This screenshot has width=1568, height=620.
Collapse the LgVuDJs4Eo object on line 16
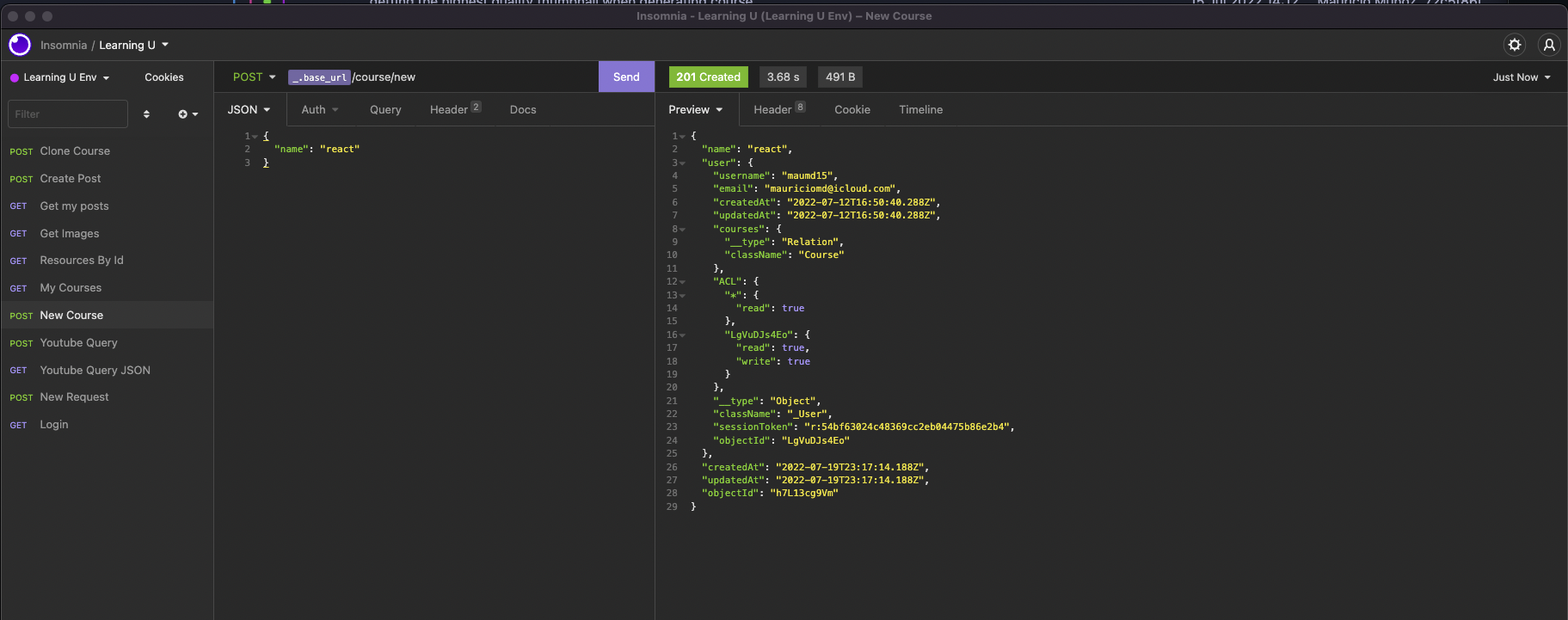tap(683, 335)
